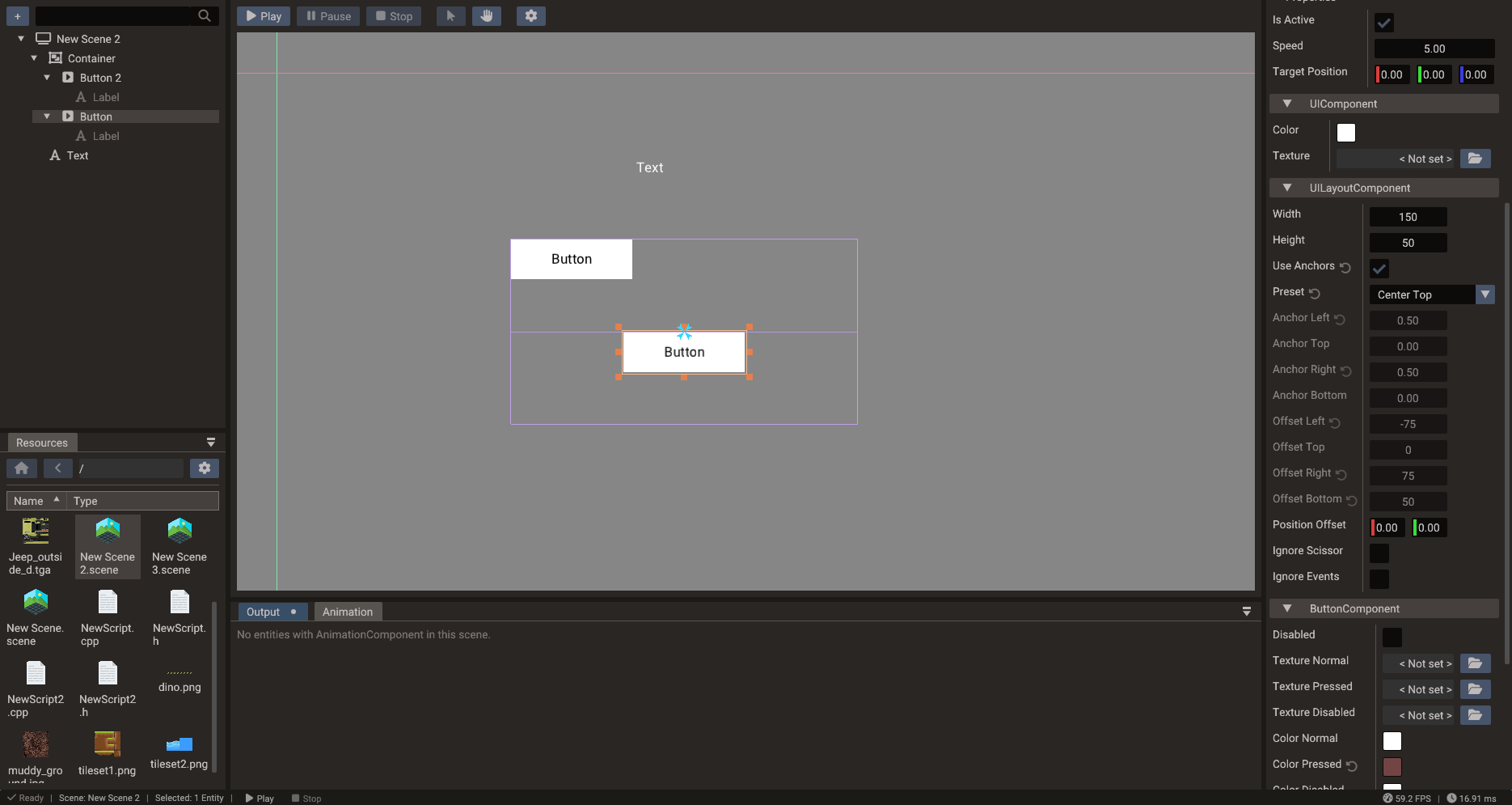The image size is (1512, 805).
Task: Reset Offset Right value
Action: click(x=1341, y=474)
